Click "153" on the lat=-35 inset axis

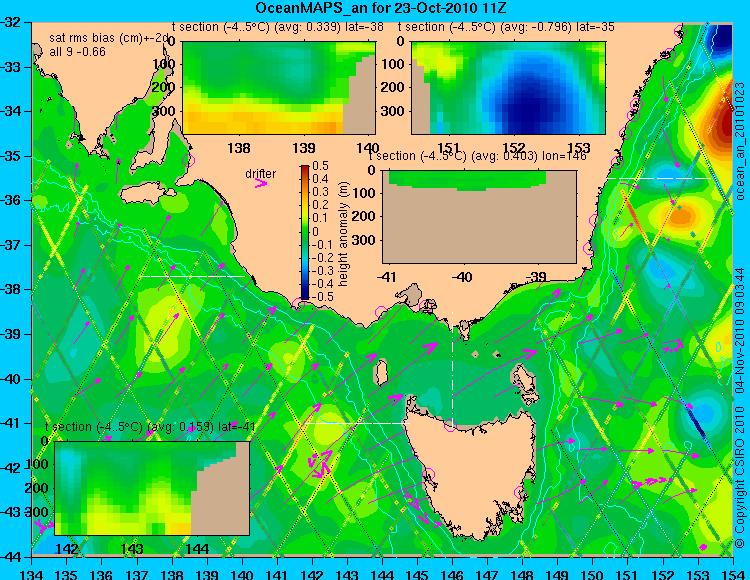click(x=579, y=147)
